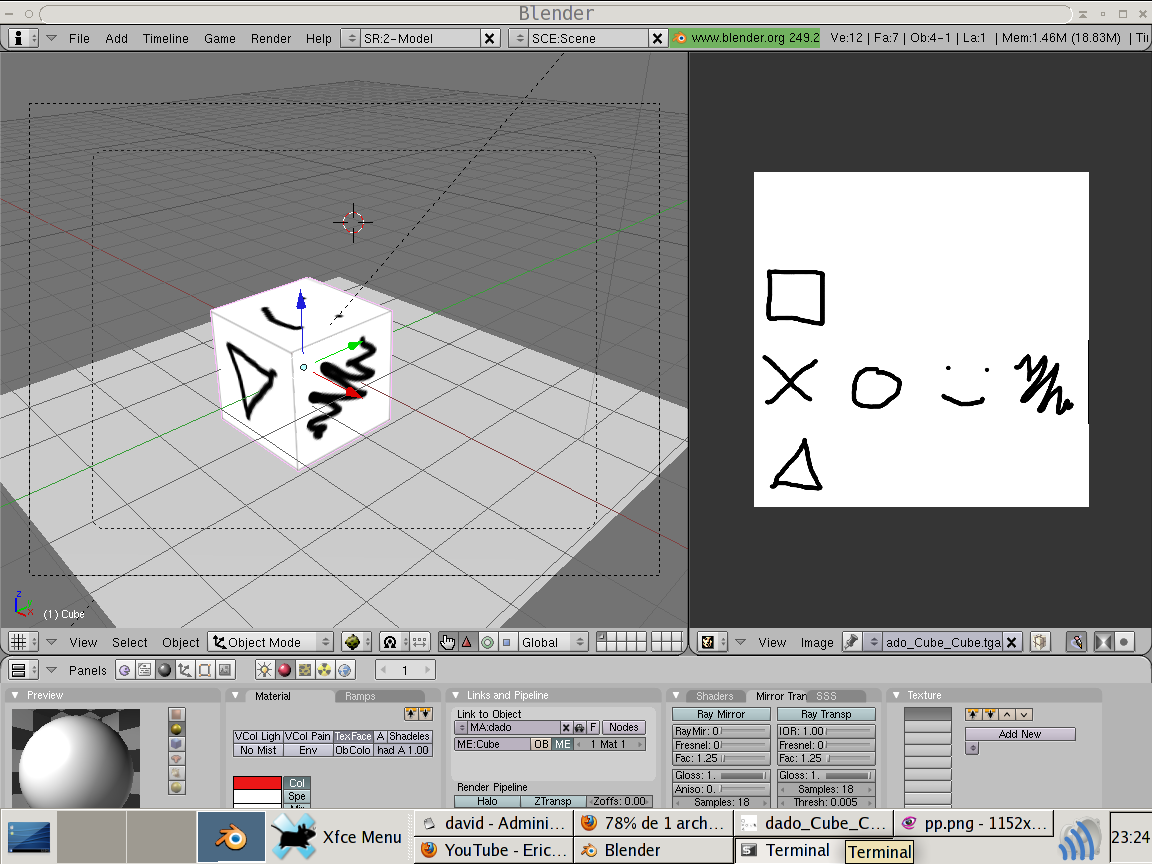Click the www.blender.org 249.2 link
This screenshot has height=864, width=1152.
[745, 37]
